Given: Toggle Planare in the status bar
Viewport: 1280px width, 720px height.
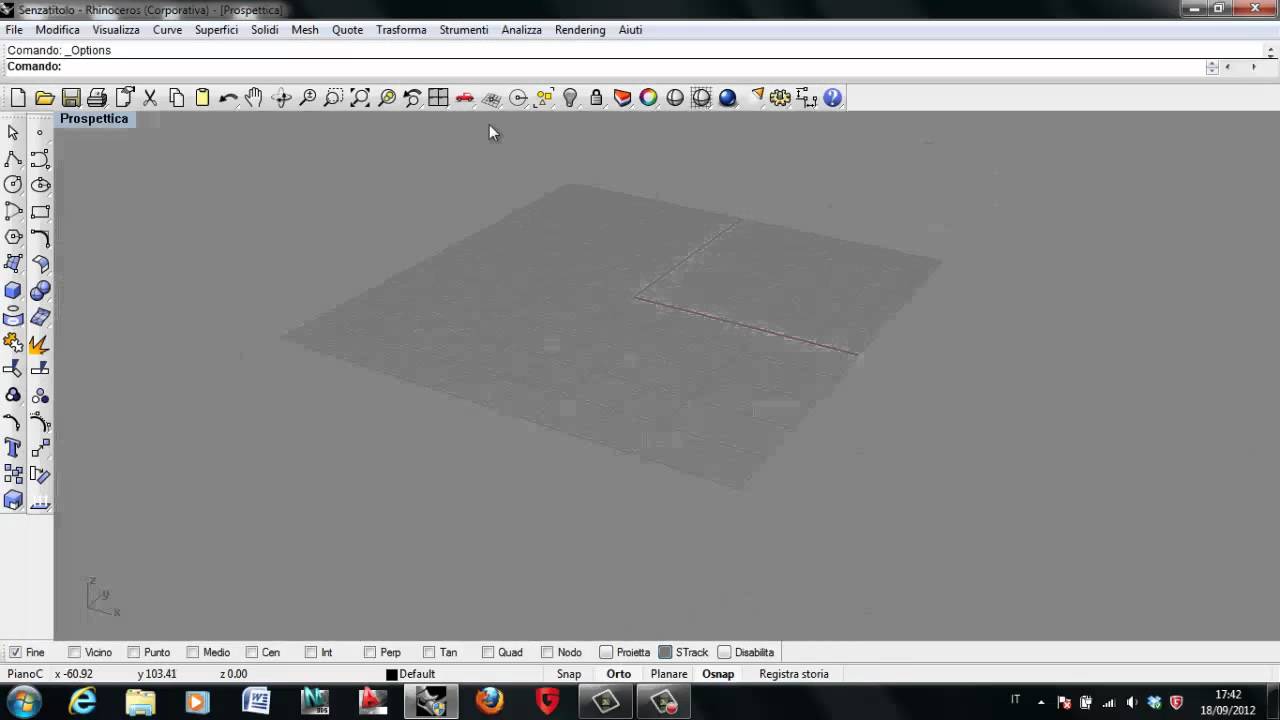Looking at the screenshot, I should pyautogui.click(x=669, y=674).
